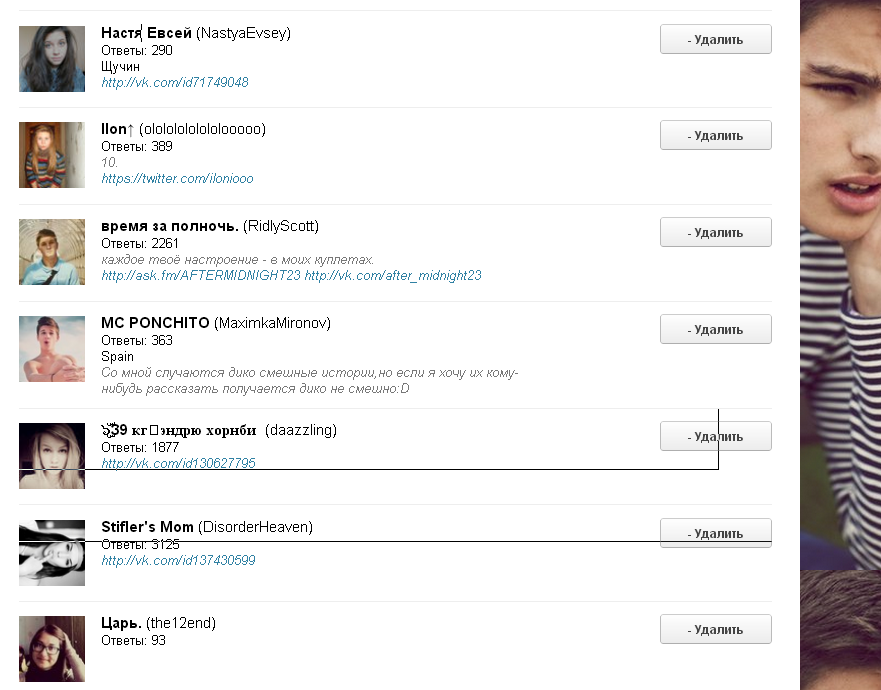Open link vk.com/id130627795

[178, 463]
